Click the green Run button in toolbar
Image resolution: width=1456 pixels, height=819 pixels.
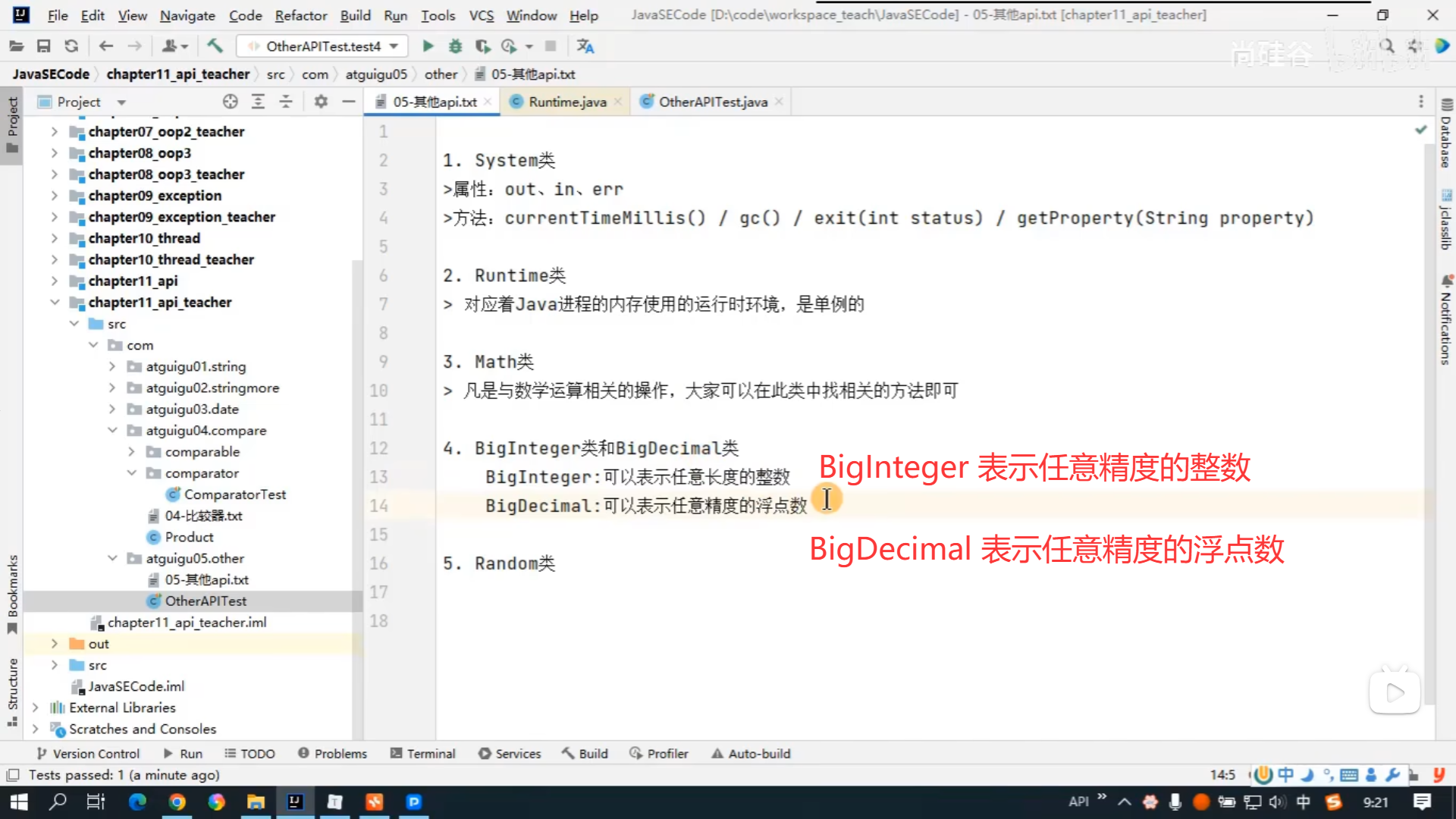click(x=428, y=46)
